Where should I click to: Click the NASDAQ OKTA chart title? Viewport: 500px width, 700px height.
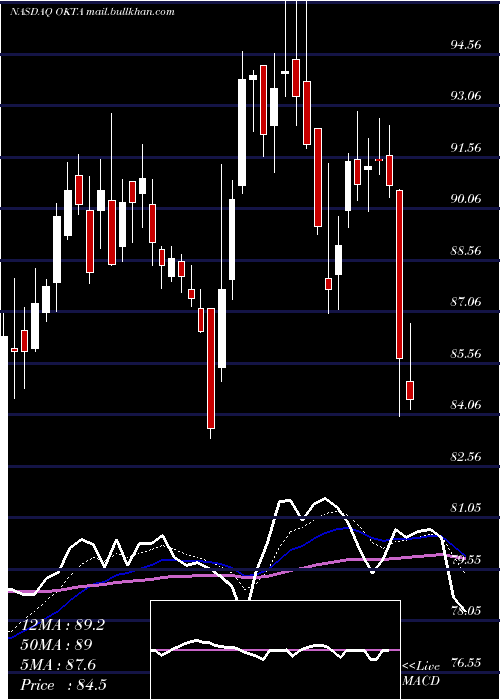pos(92,12)
